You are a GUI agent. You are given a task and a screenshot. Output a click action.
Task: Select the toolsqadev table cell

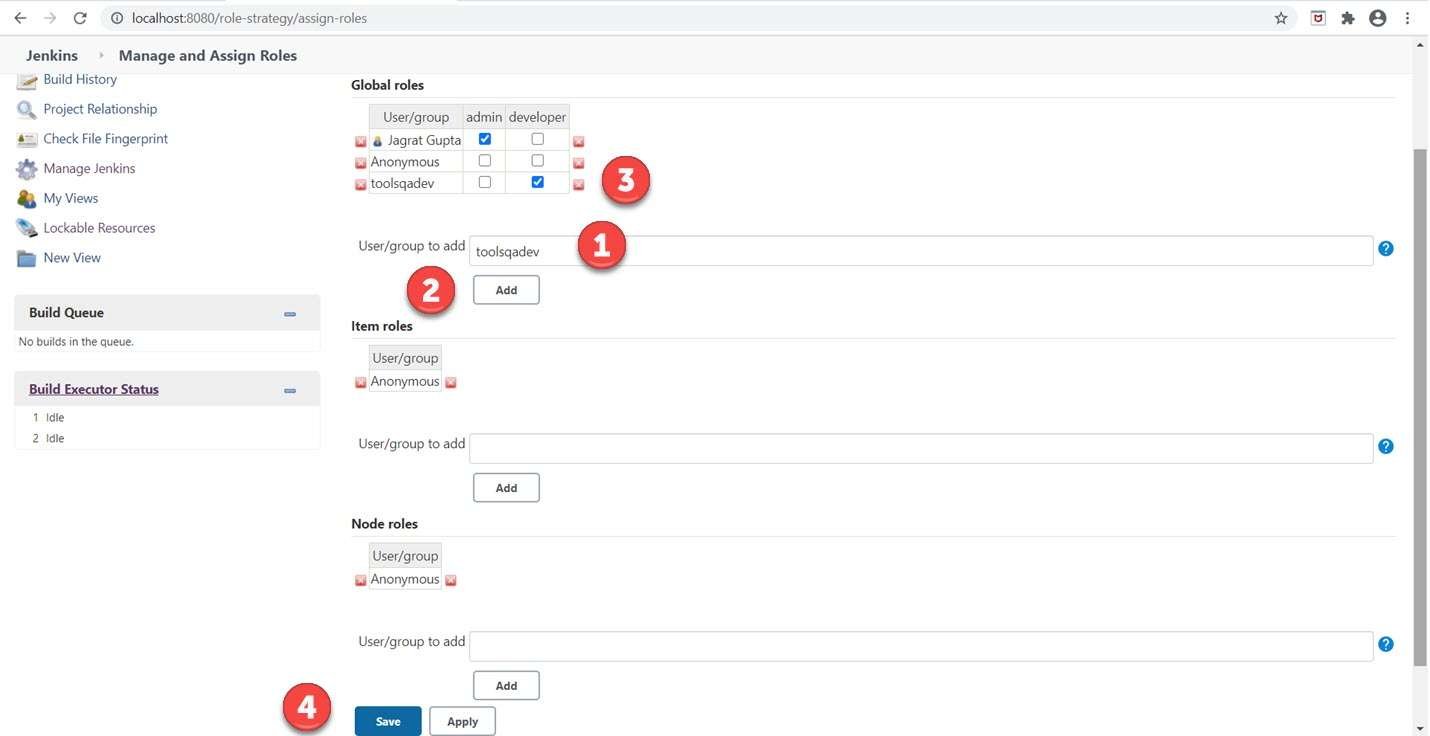coord(416,183)
